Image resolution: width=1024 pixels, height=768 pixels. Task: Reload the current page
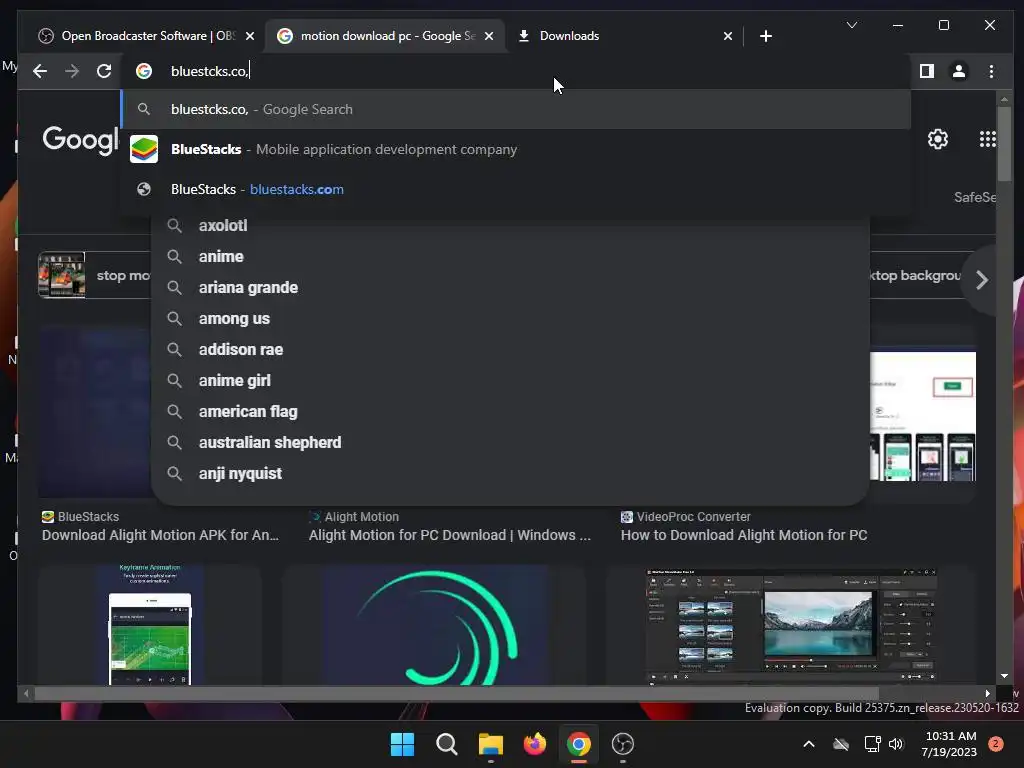104,71
